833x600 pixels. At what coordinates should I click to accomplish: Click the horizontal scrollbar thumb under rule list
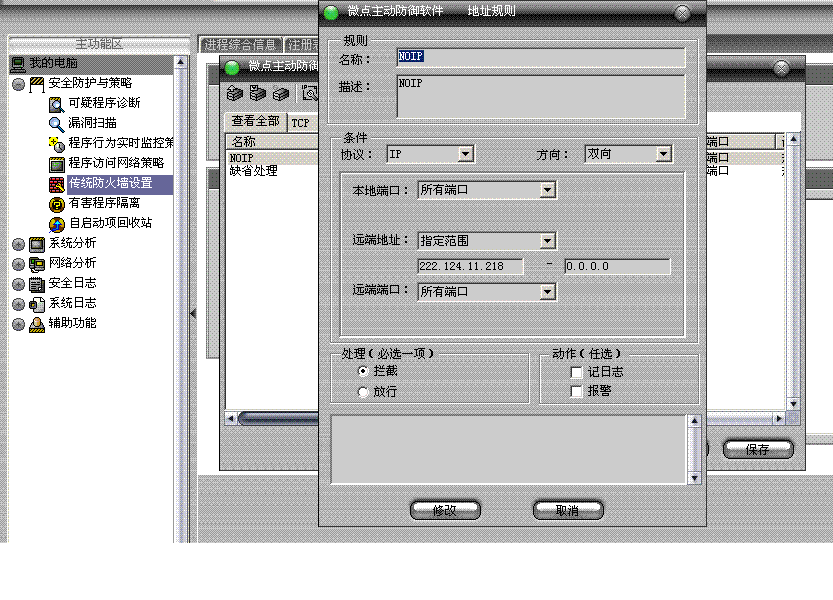click(279, 419)
